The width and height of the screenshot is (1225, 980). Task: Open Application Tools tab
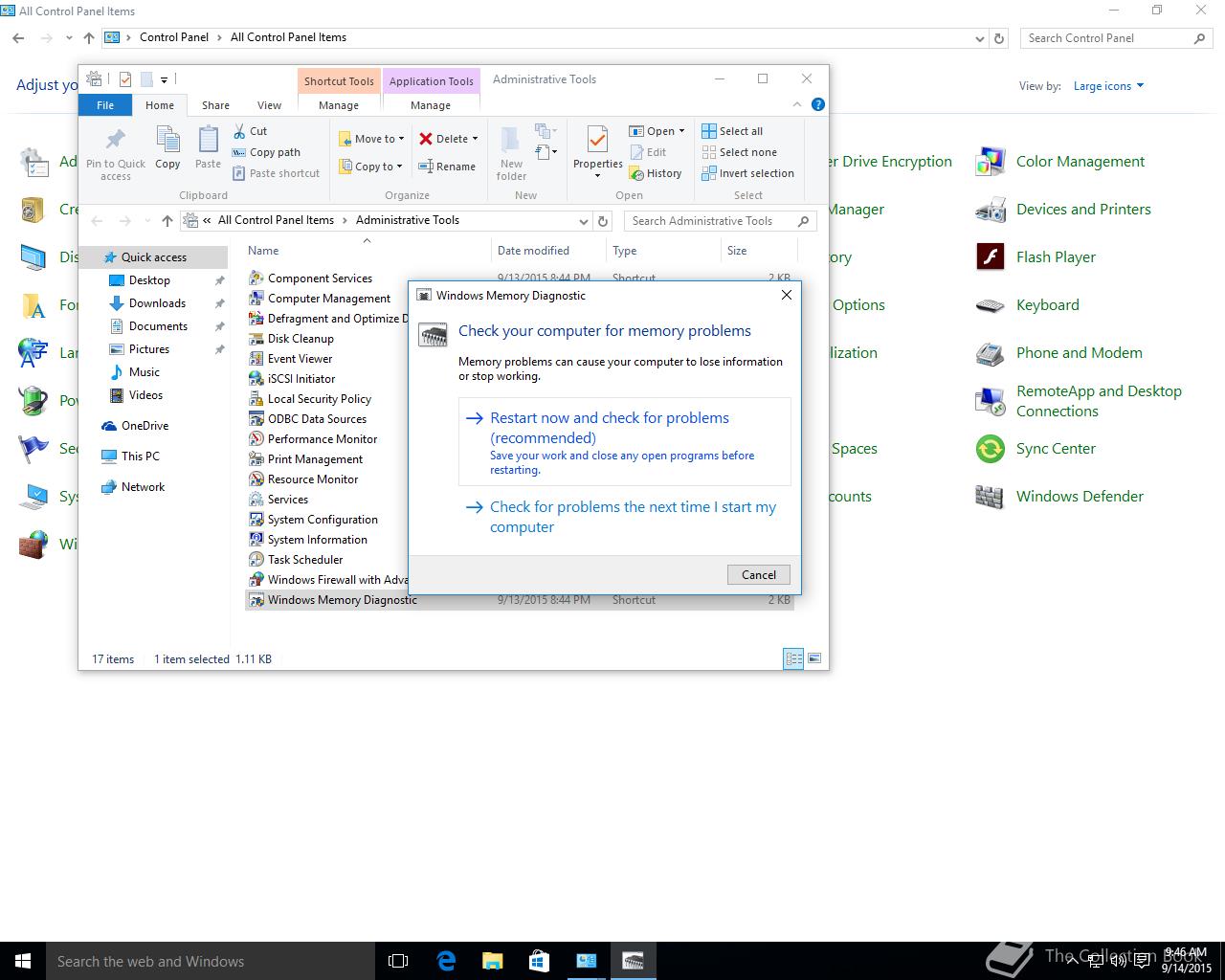click(x=431, y=81)
